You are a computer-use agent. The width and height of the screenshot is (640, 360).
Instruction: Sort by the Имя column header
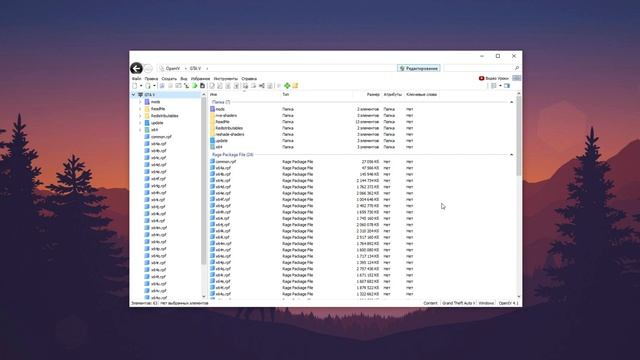click(x=213, y=95)
